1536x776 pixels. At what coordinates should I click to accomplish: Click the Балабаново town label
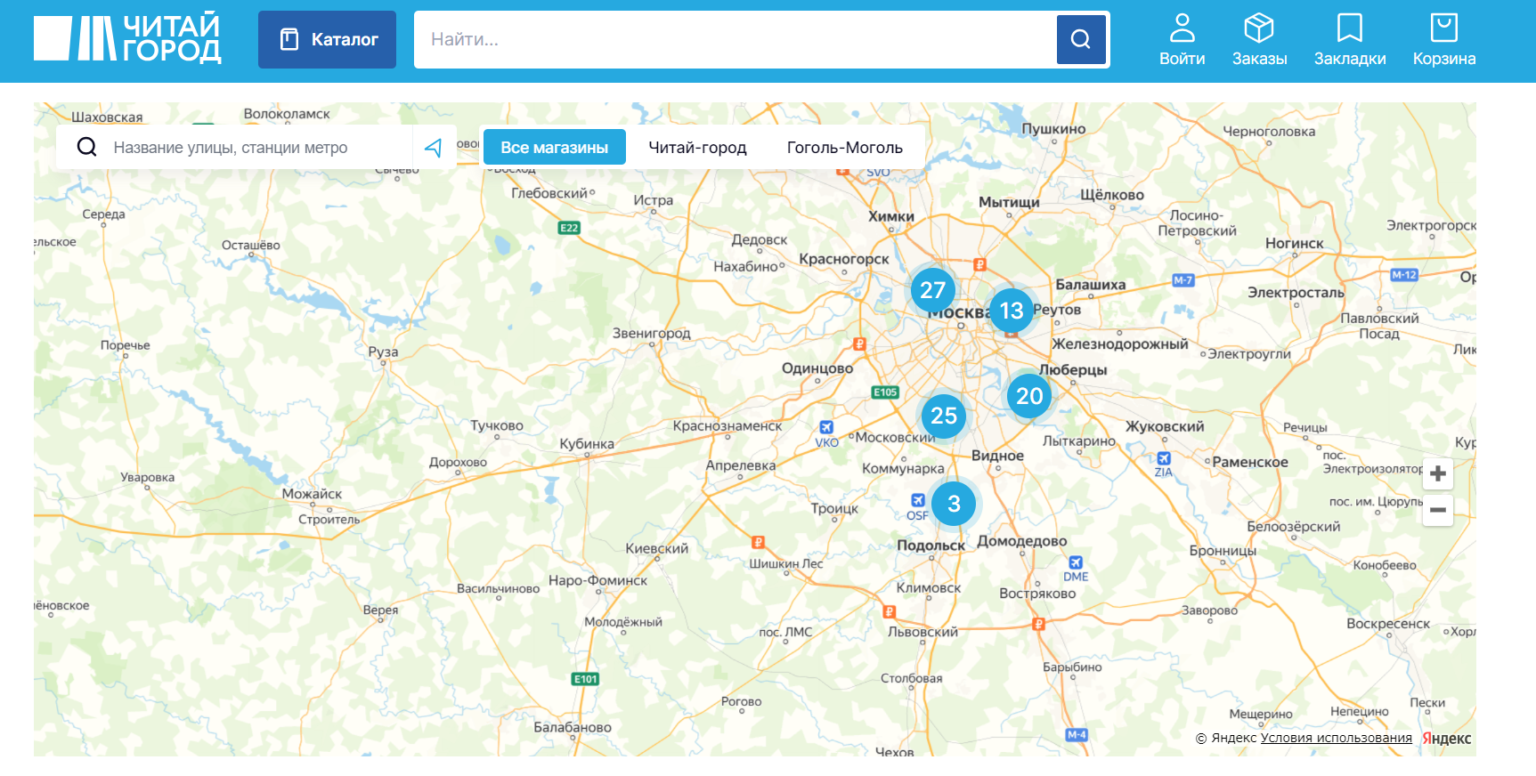tap(572, 727)
